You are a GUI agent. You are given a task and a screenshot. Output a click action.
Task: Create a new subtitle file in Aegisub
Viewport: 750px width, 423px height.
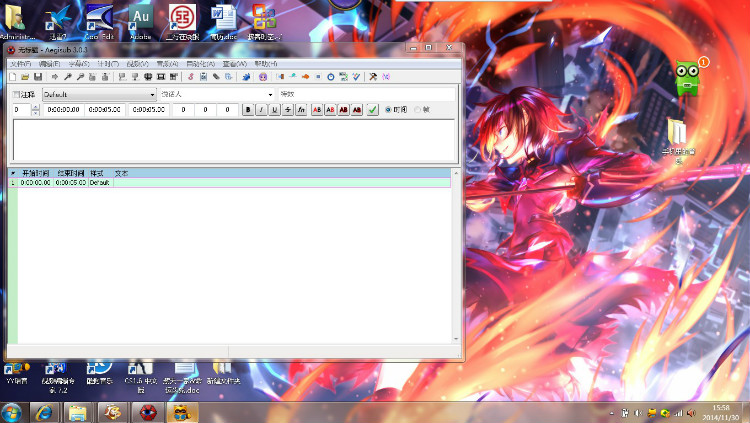tap(12, 77)
